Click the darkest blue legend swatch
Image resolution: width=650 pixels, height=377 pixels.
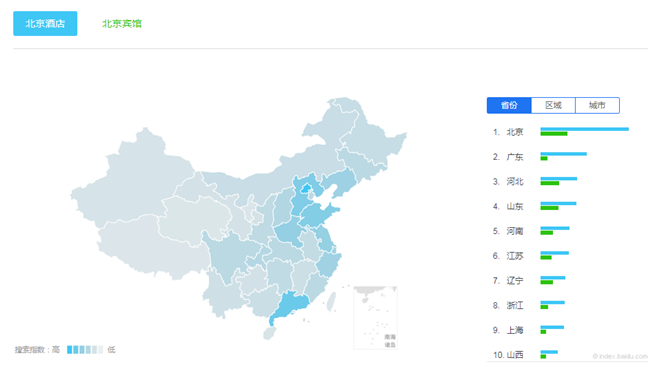(x=70, y=350)
